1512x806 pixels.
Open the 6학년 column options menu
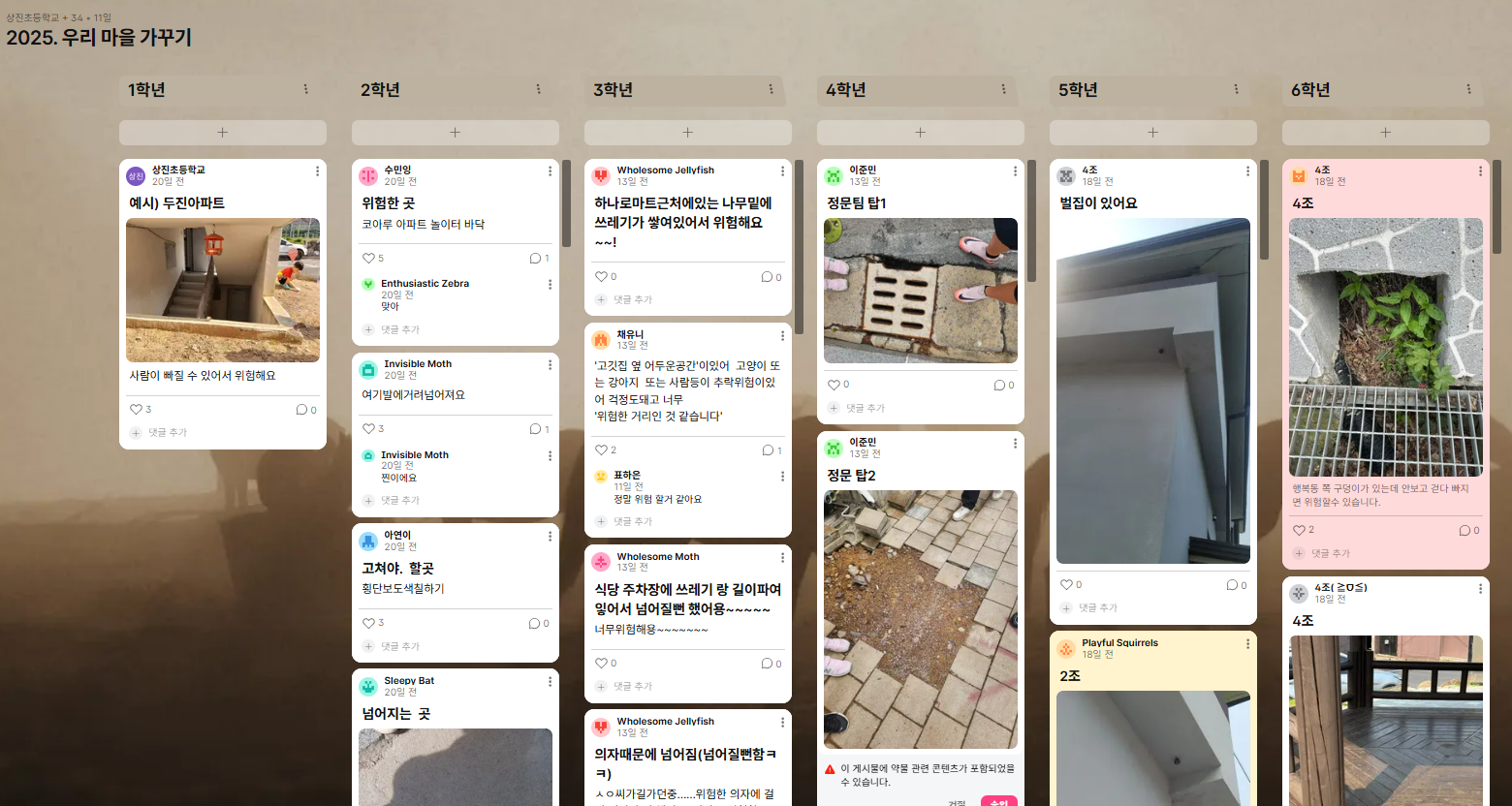pos(1469,89)
